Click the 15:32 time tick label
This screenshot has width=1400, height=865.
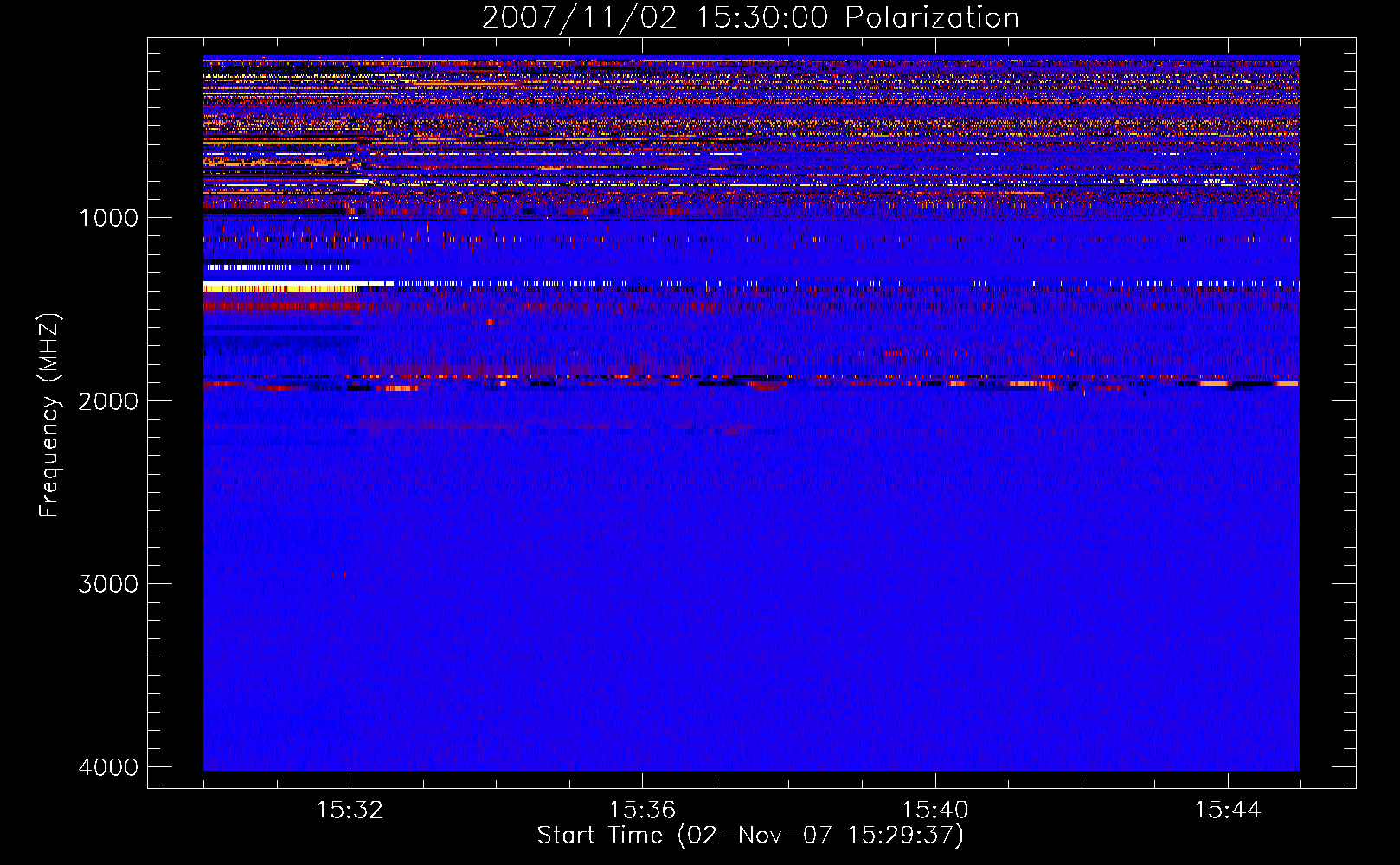click(x=350, y=811)
